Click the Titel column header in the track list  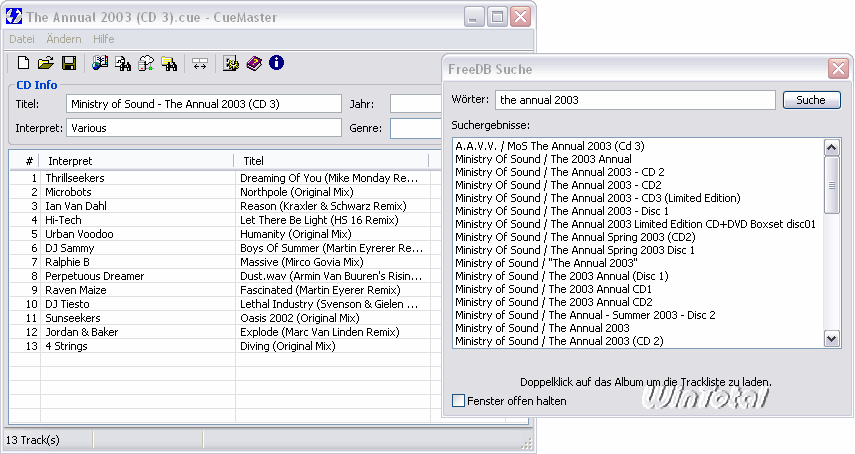(x=332, y=161)
